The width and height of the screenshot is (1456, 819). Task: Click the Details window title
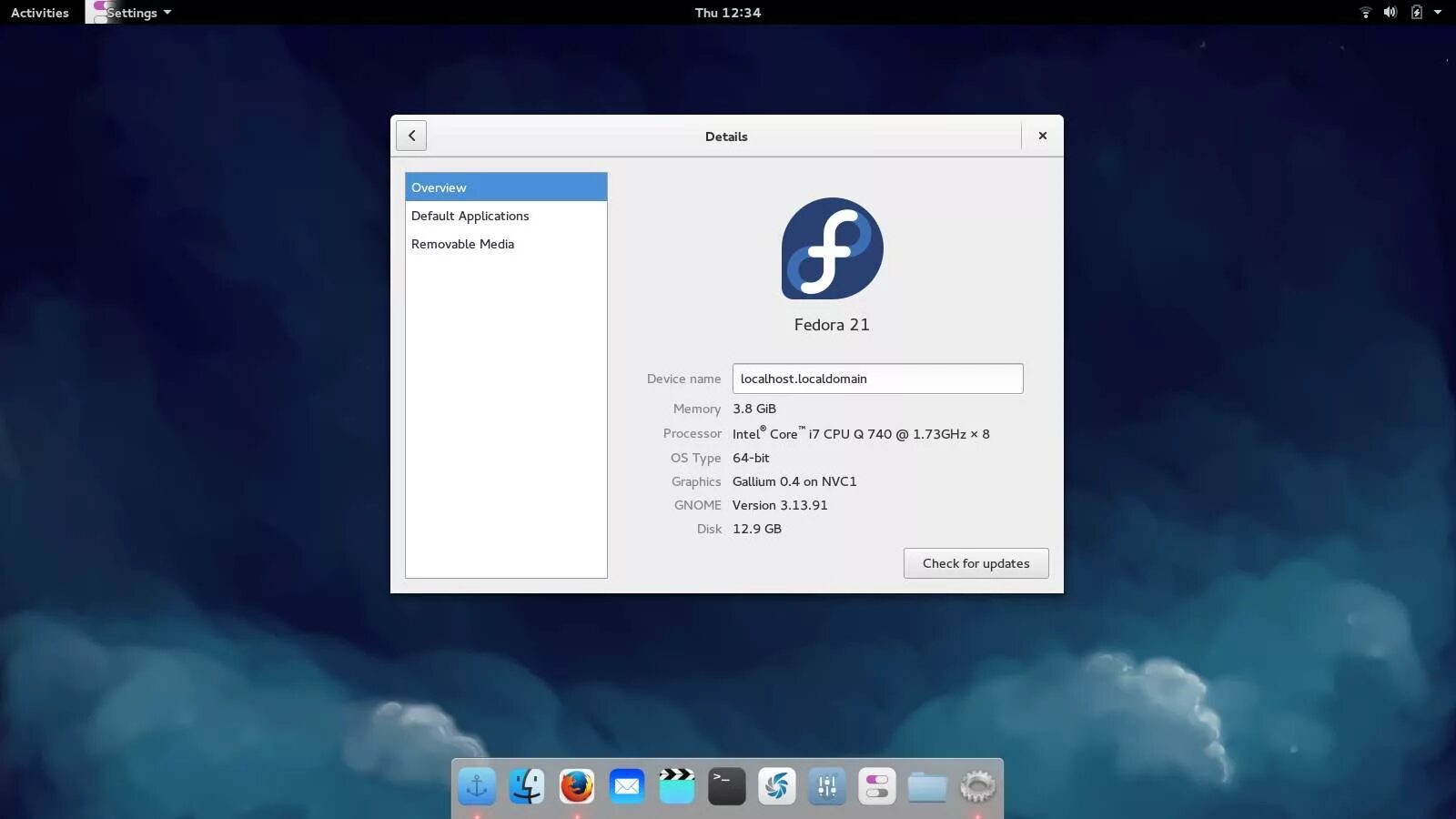click(726, 136)
